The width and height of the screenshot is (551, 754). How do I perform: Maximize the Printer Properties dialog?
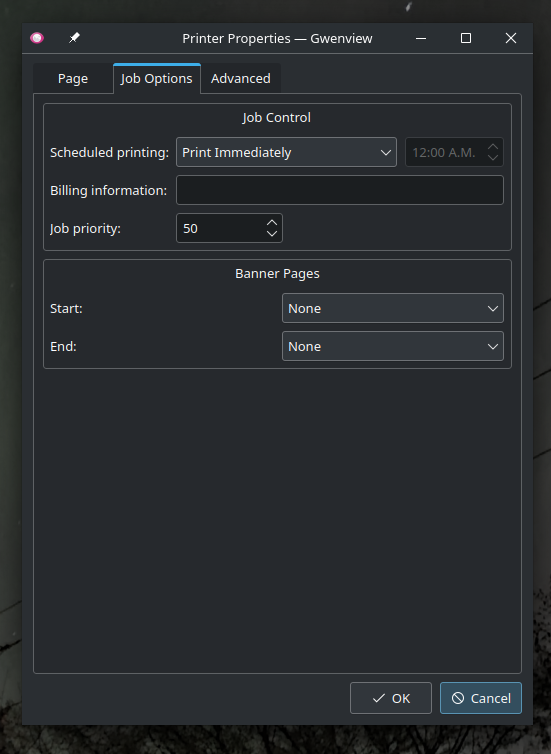466,38
